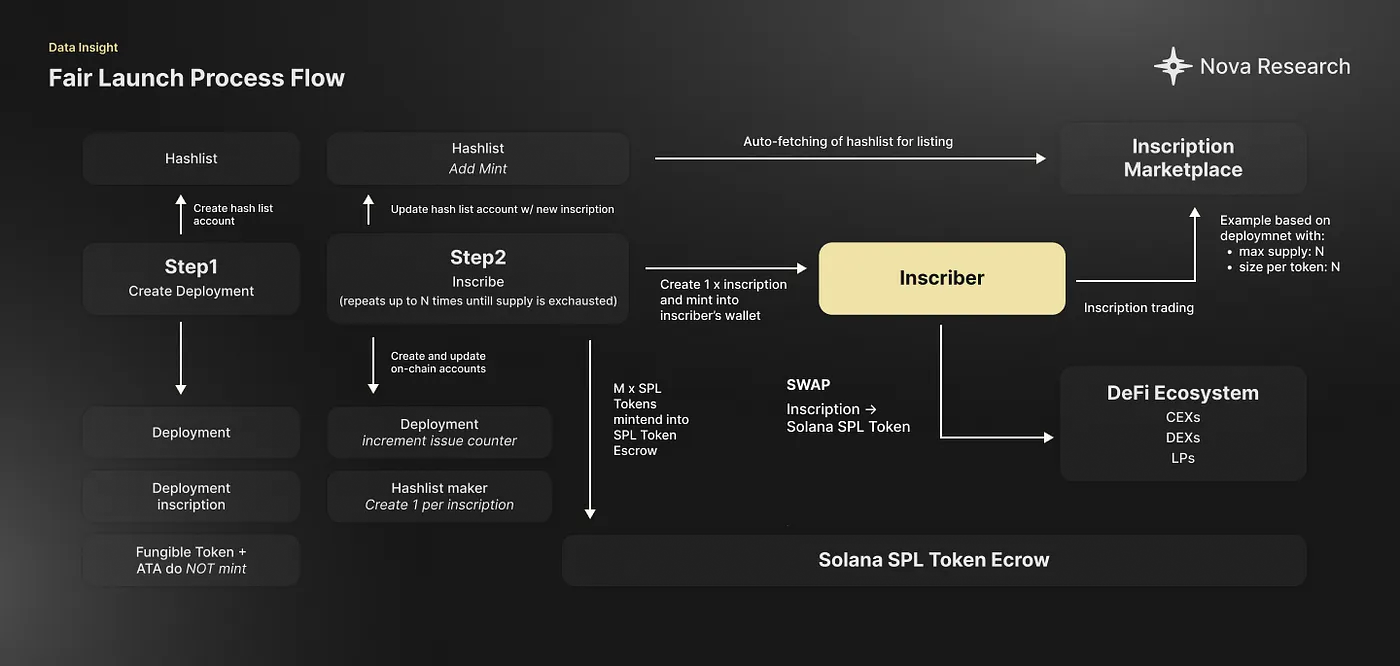Click the SWAP heading
The height and width of the screenshot is (666, 1400).
tap(808, 384)
